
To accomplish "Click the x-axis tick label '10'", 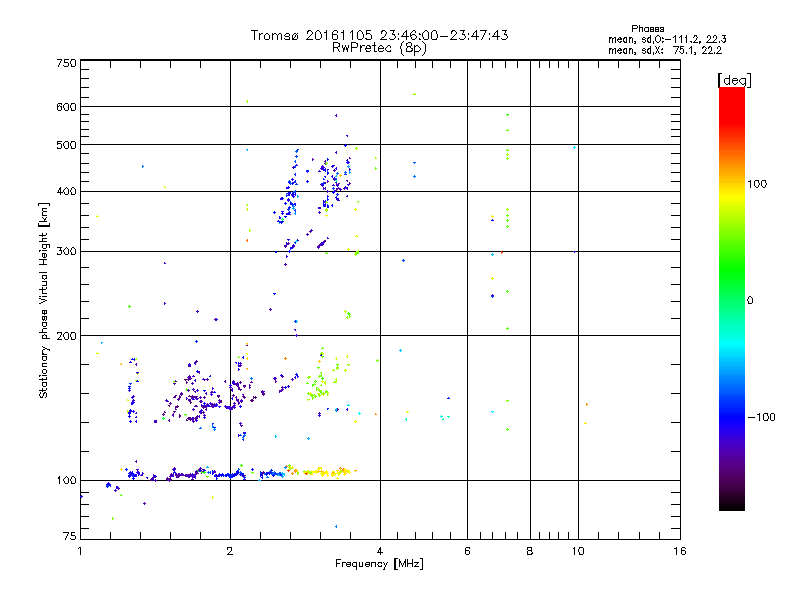I will point(578,551).
